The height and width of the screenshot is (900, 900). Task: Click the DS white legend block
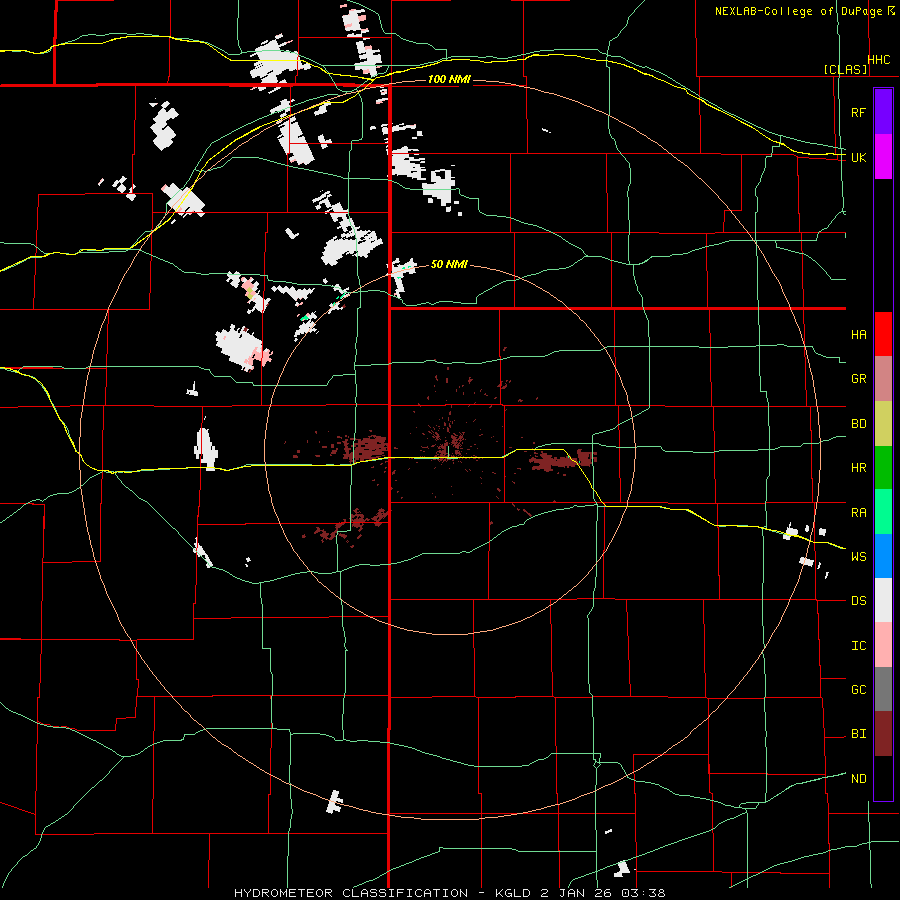click(x=883, y=600)
